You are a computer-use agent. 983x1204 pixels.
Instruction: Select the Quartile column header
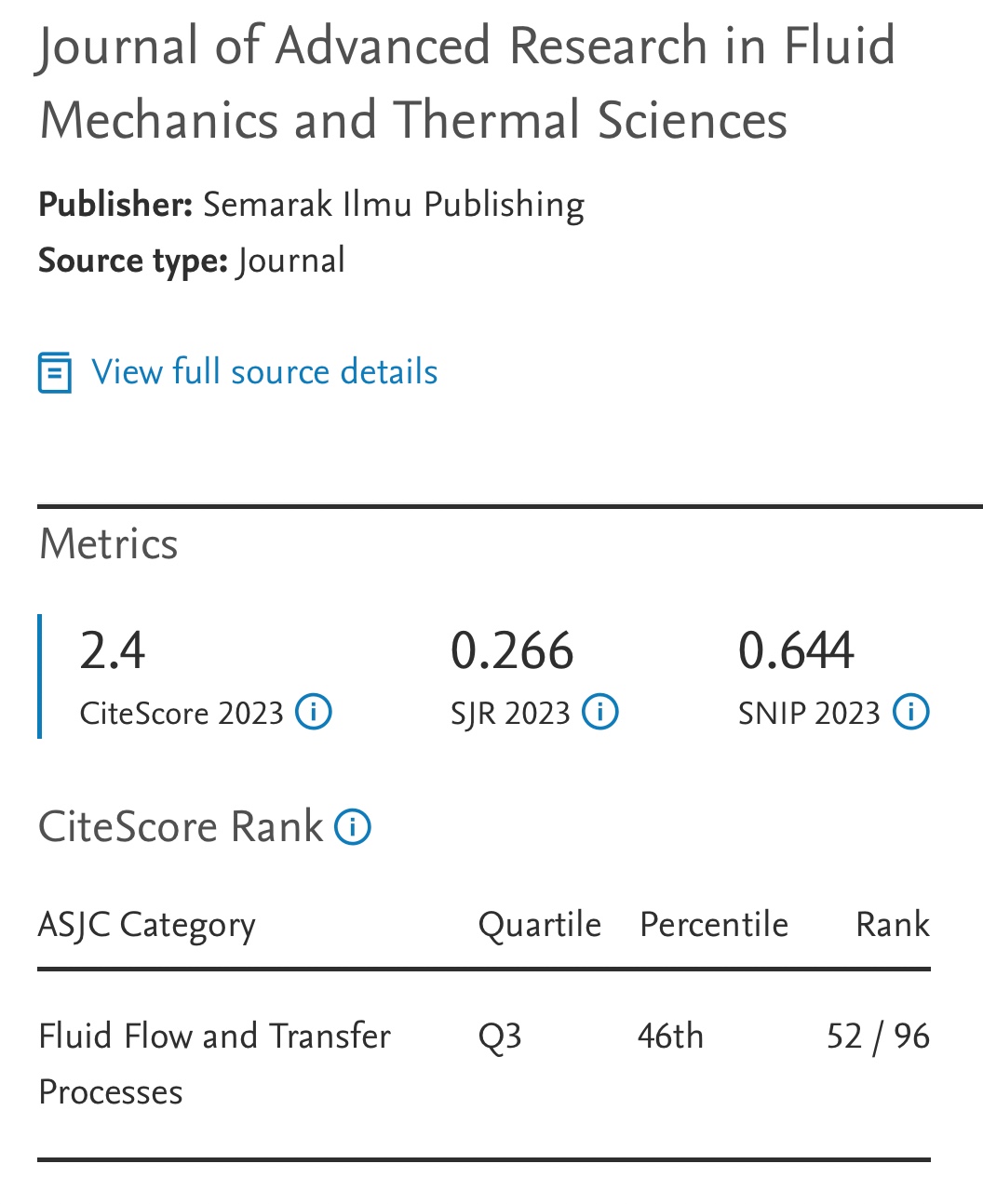pos(539,925)
